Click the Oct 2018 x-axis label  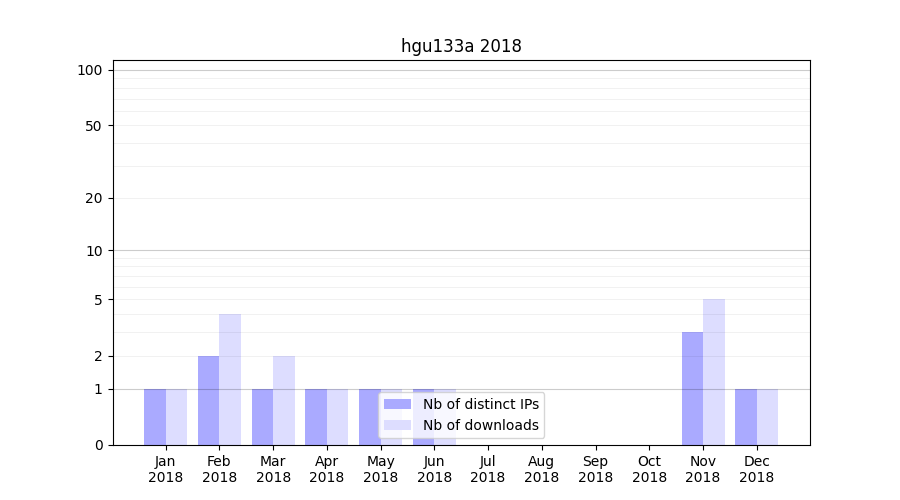(x=649, y=469)
